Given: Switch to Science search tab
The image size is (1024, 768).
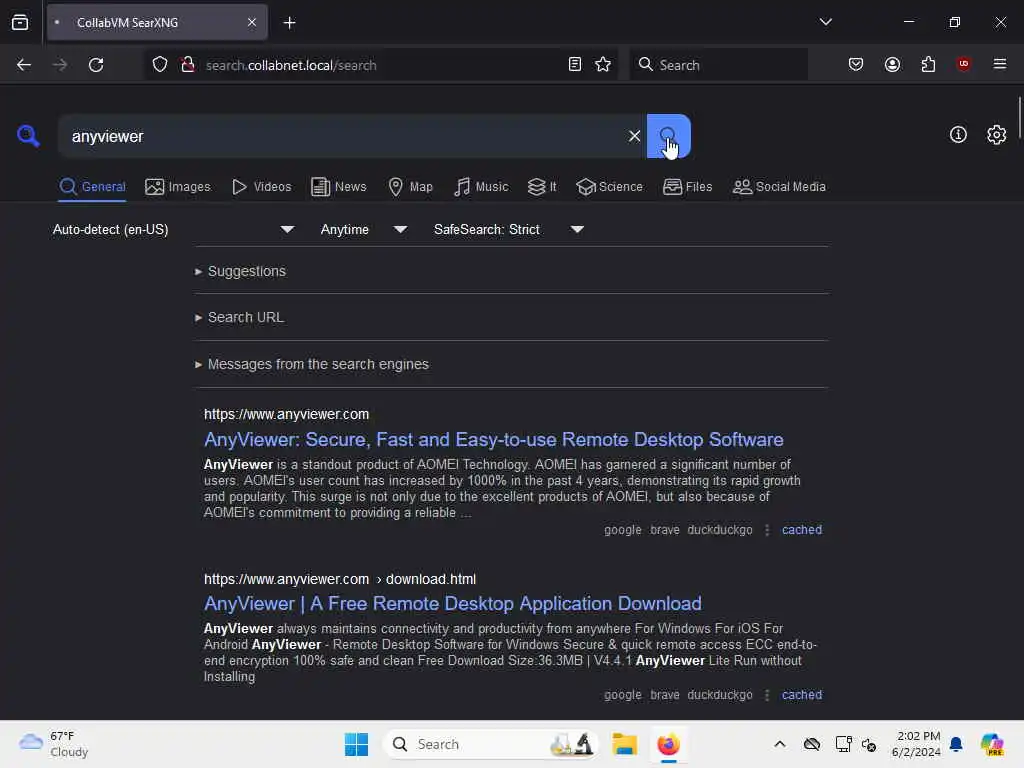Looking at the screenshot, I should click(609, 187).
